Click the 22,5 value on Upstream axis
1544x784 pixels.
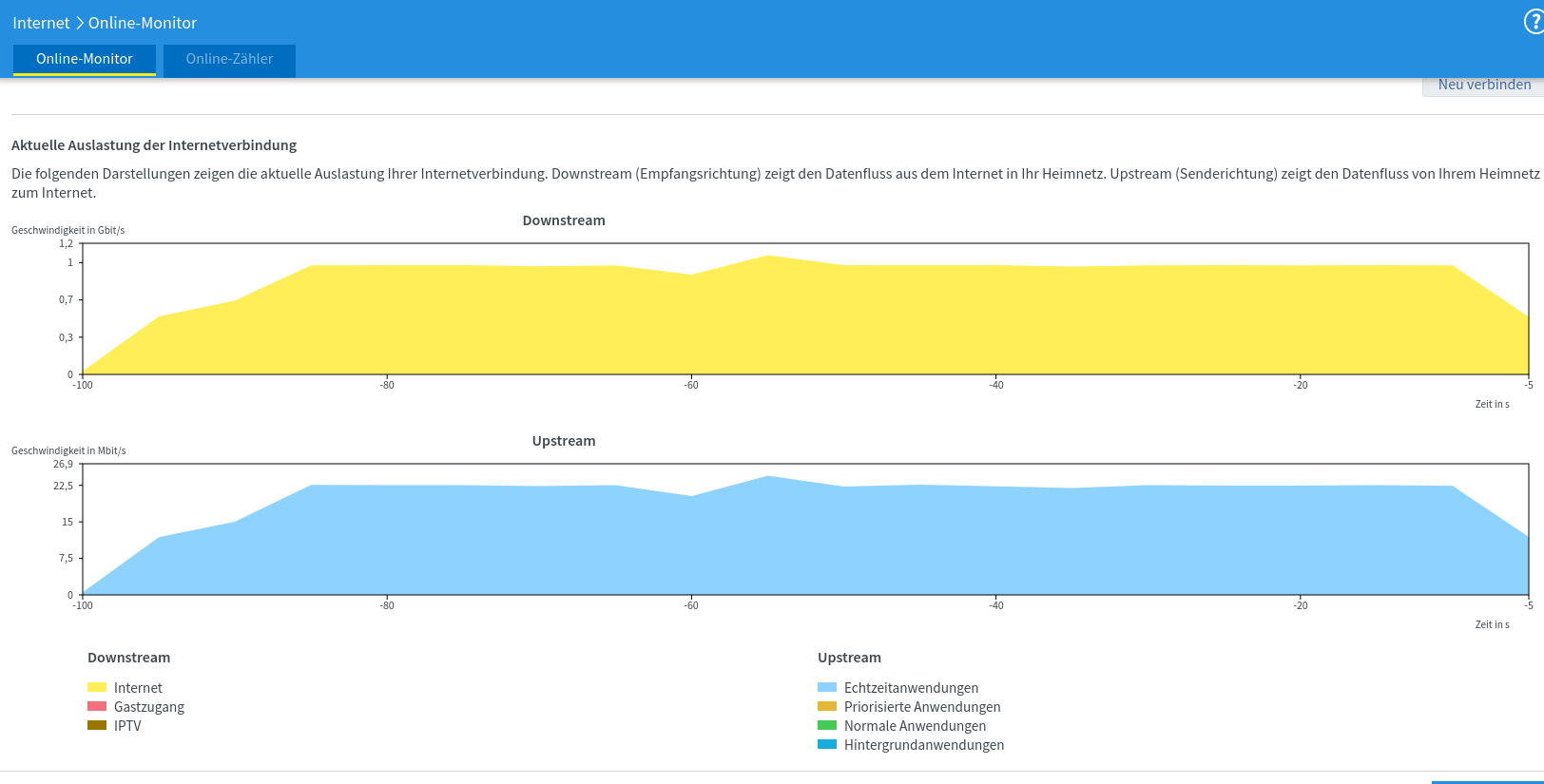(x=63, y=486)
